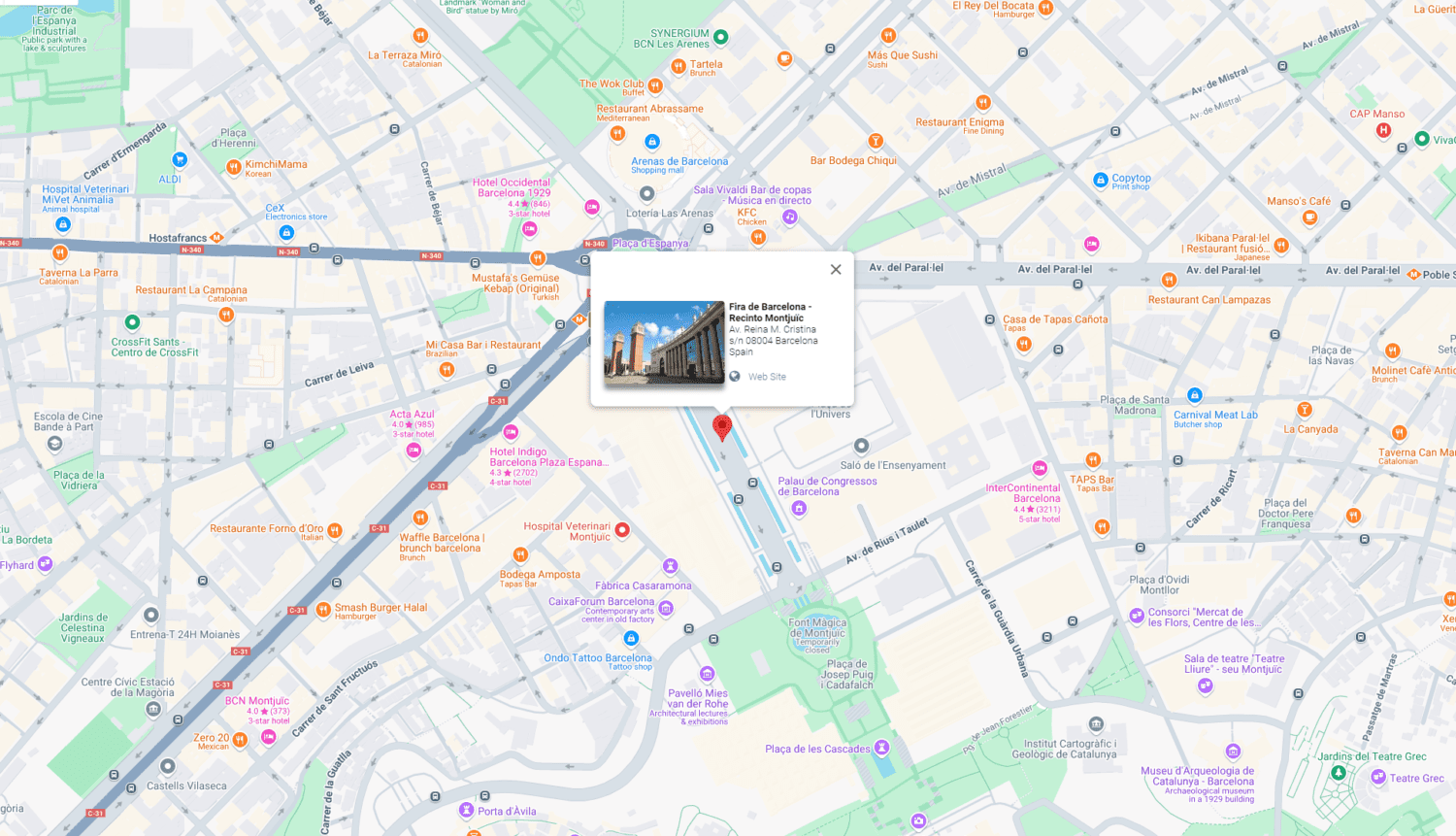This screenshot has height=836, width=1456.
Task: Open the Arenas de Barcelona shopping icon
Action: point(652,142)
